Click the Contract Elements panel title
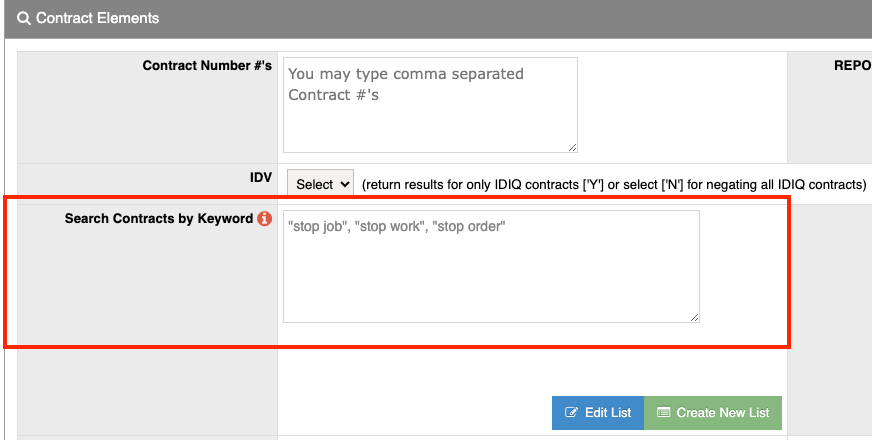 97,18
